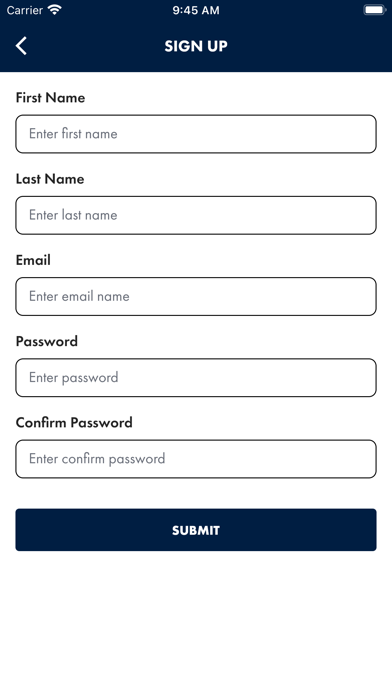
Task: Click the Confirm Password label
Action: (x=74, y=423)
